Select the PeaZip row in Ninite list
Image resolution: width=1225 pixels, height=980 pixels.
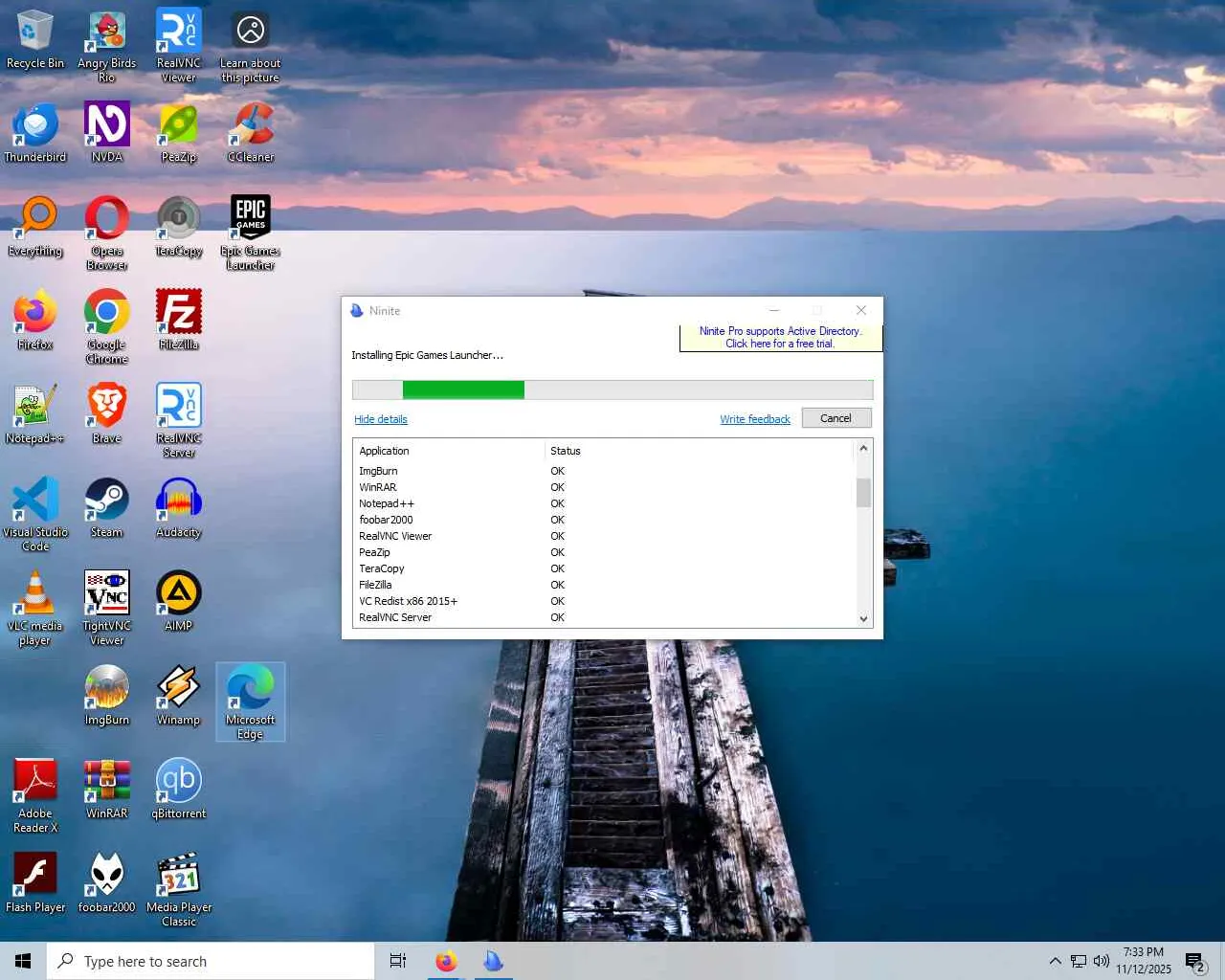(603, 552)
